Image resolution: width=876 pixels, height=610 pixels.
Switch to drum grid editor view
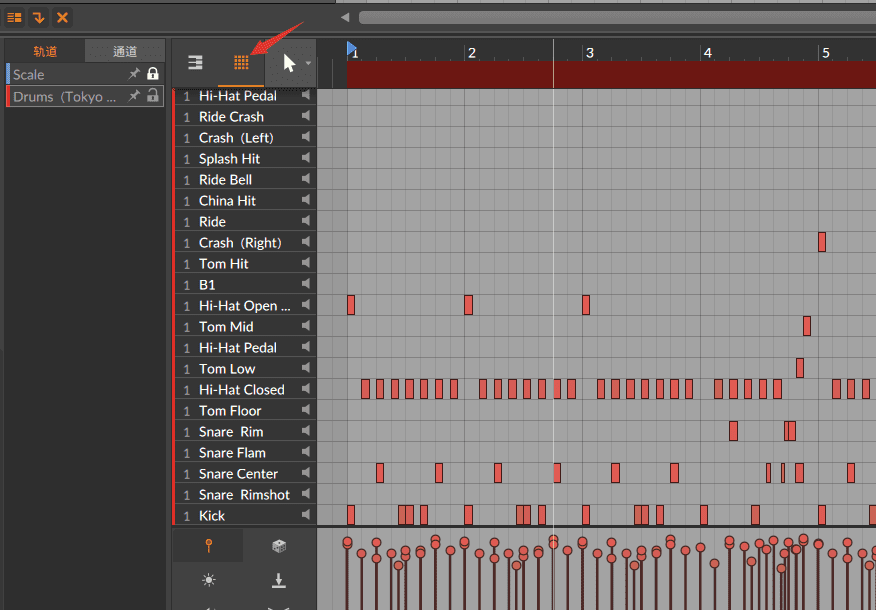pyautogui.click(x=241, y=62)
